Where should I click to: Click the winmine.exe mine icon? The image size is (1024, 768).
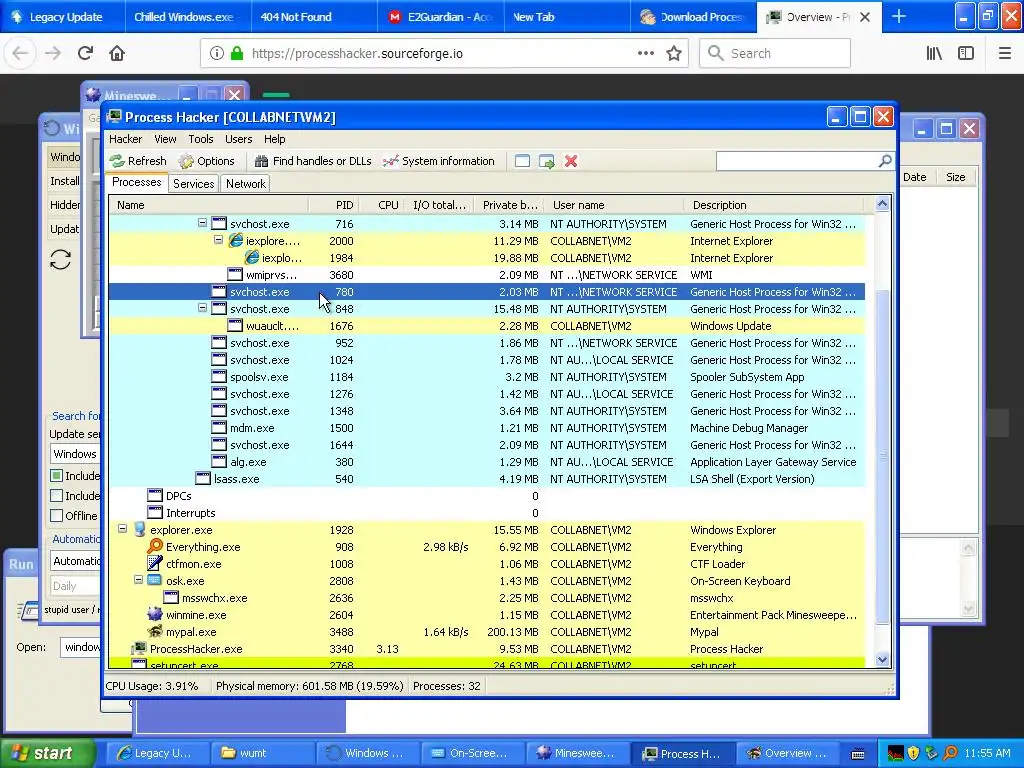click(155, 615)
